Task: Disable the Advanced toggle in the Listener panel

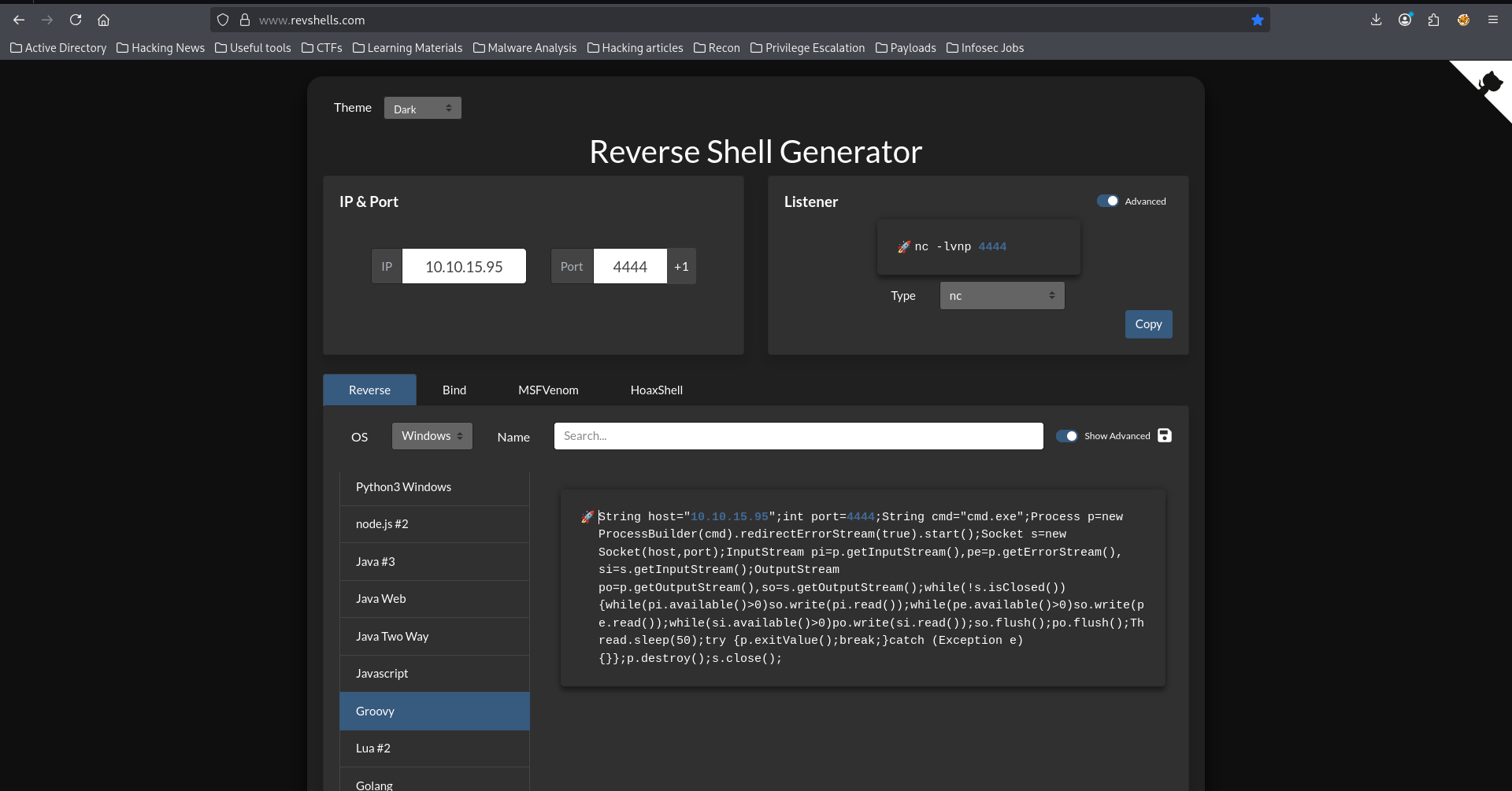Action: click(x=1110, y=201)
